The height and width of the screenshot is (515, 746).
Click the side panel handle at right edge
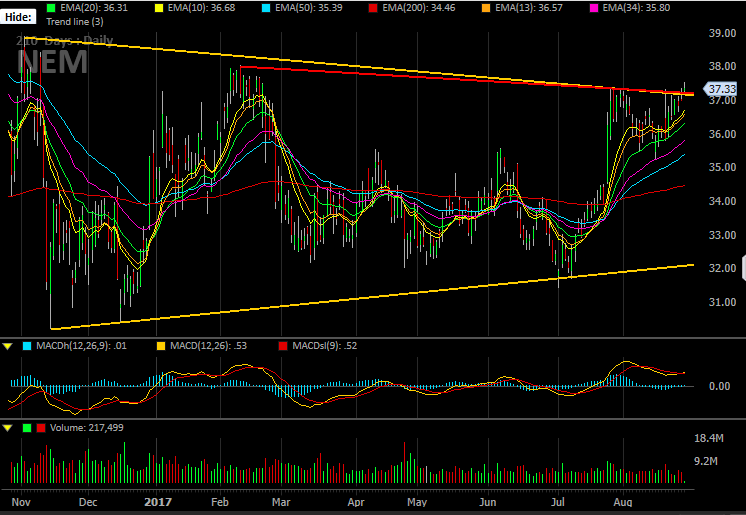click(744, 268)
